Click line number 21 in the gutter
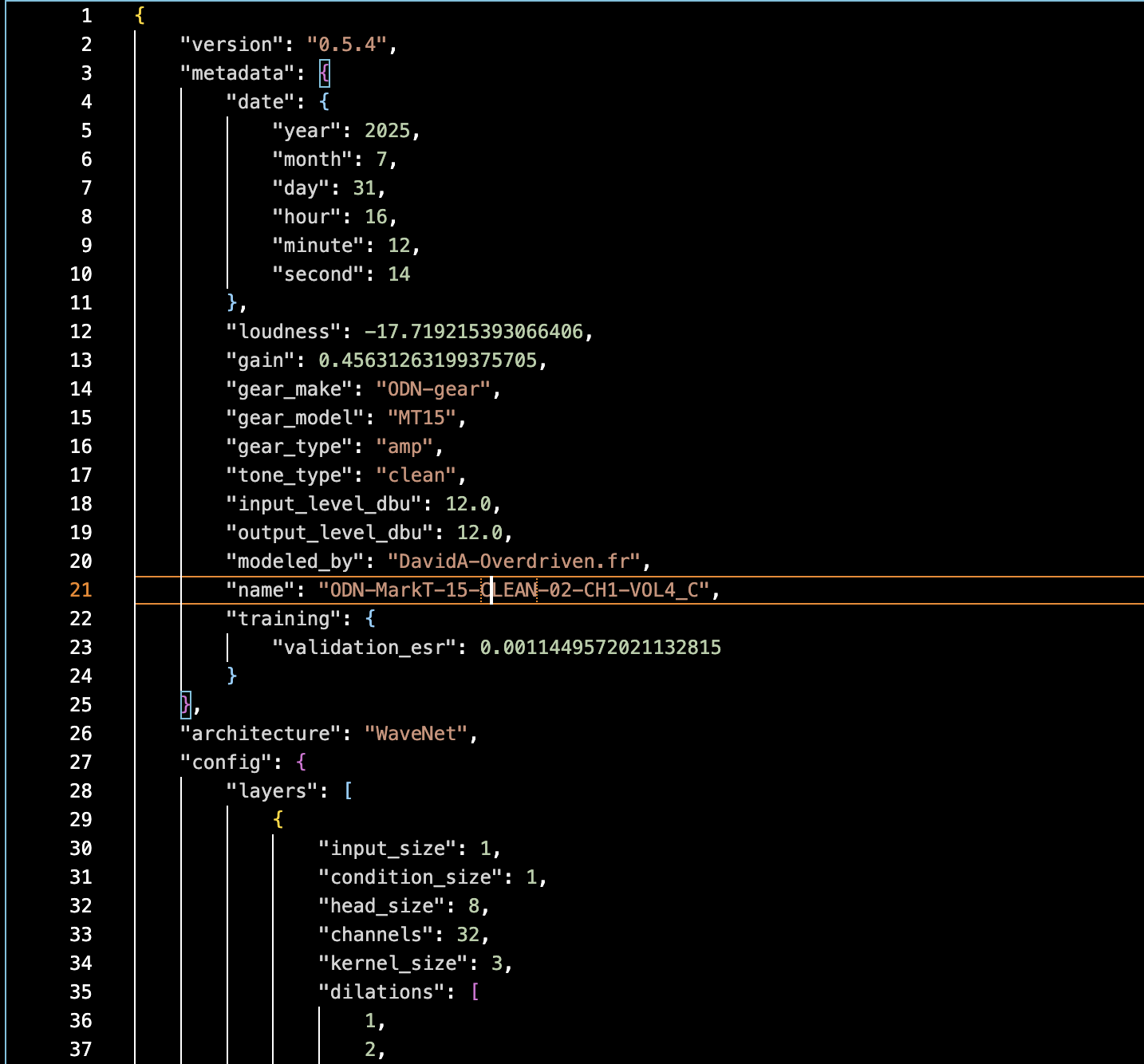The width and height of the screenshot is (1144, 1064). click(x=81, y=590)
